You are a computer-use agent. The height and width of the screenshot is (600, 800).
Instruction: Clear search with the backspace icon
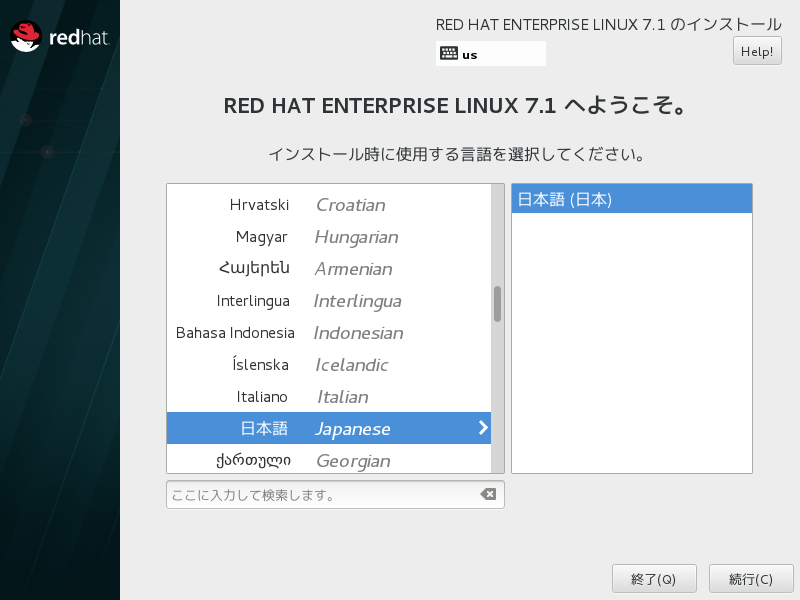coord(488,494)
